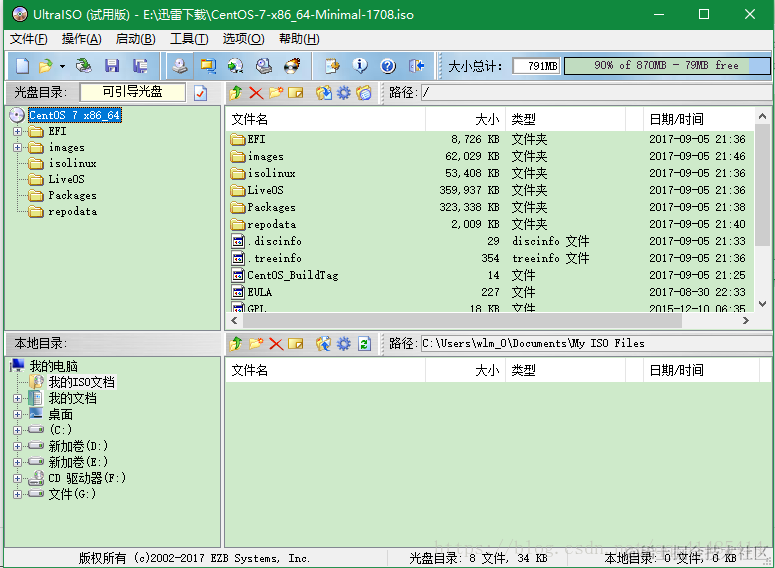Create new folder in local pane toolbar
Viewport: 775px width, 568px height.
point(256,344)
